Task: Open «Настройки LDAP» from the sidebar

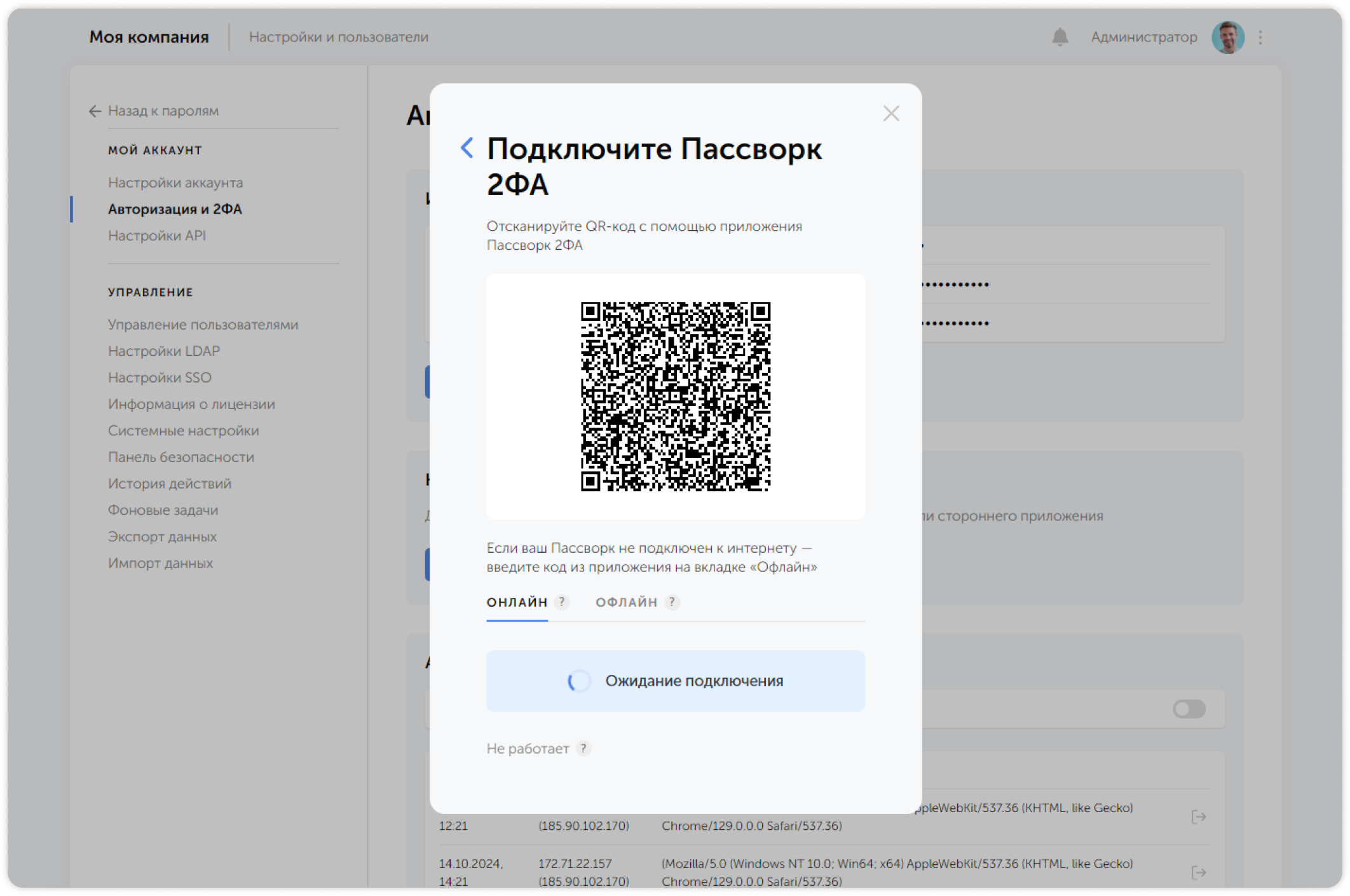Action: pyautogui.click(x=164, y=350)
